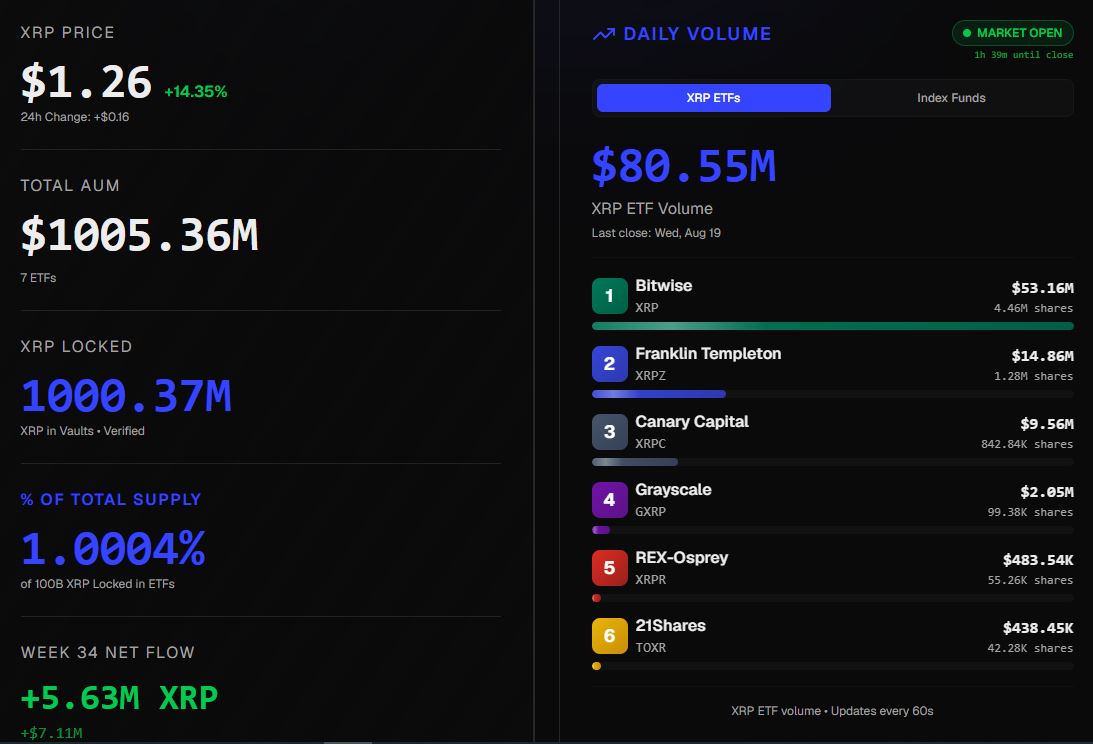Screen dimensions: 1093x744
Task: Click the 1h 39m until close countdown
Action: pos(1023,54)
